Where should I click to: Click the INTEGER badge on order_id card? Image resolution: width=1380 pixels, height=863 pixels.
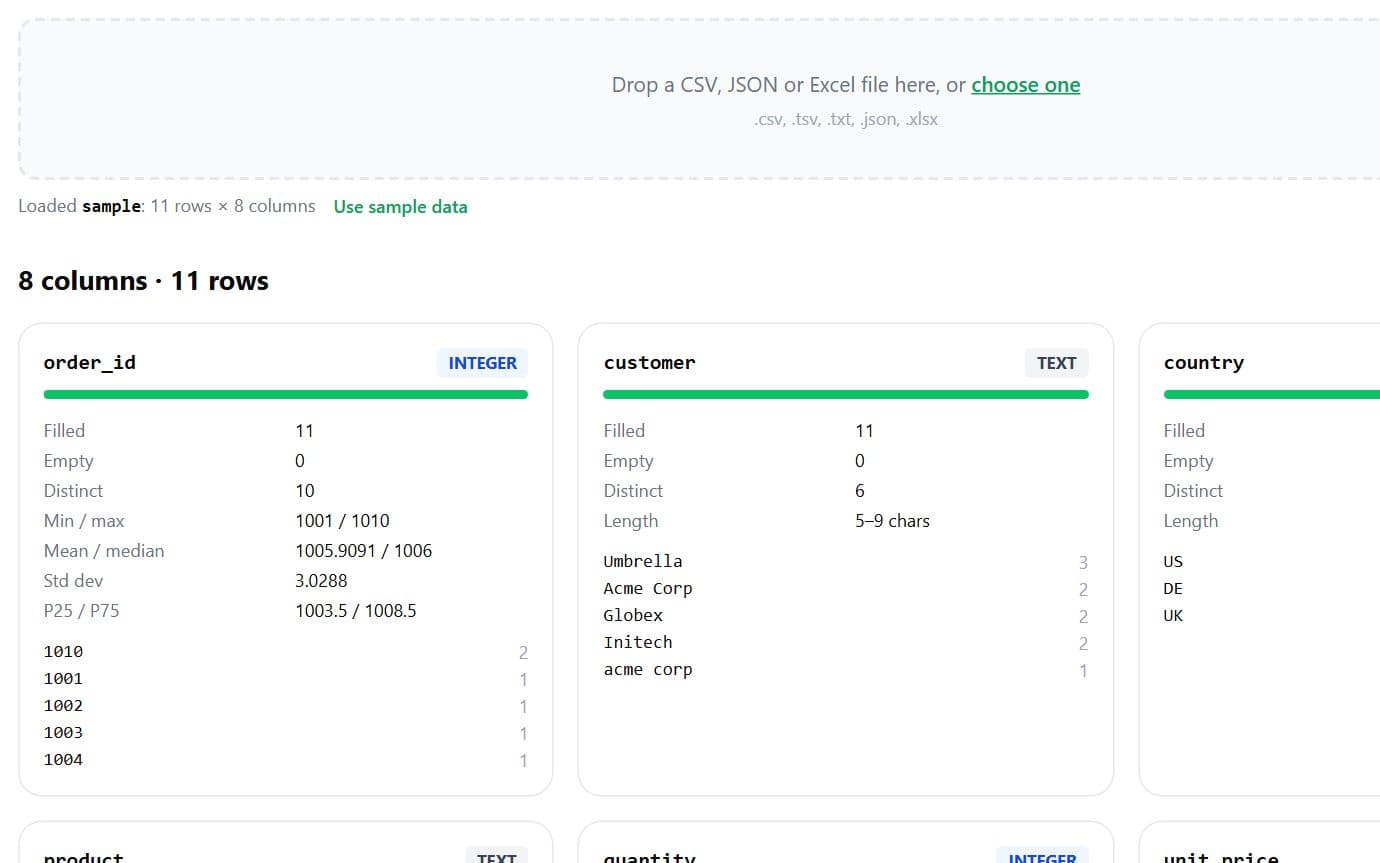(x=482, y=363)
